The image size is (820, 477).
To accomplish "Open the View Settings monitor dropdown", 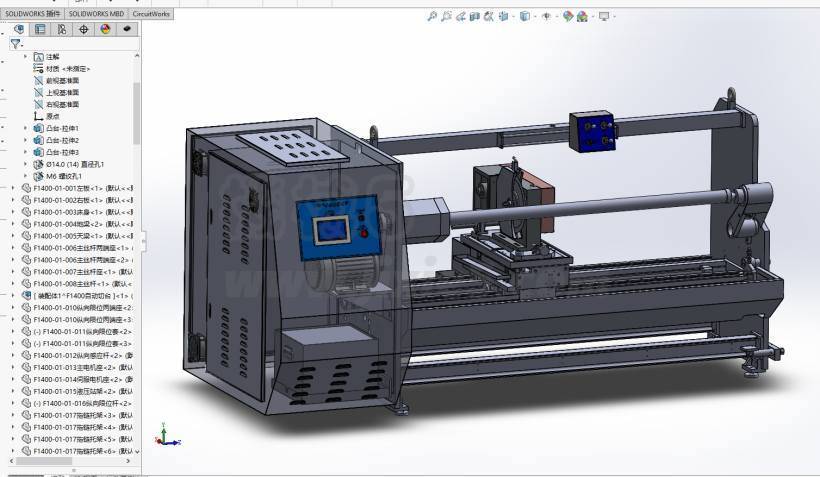I will tap(605, 16).
